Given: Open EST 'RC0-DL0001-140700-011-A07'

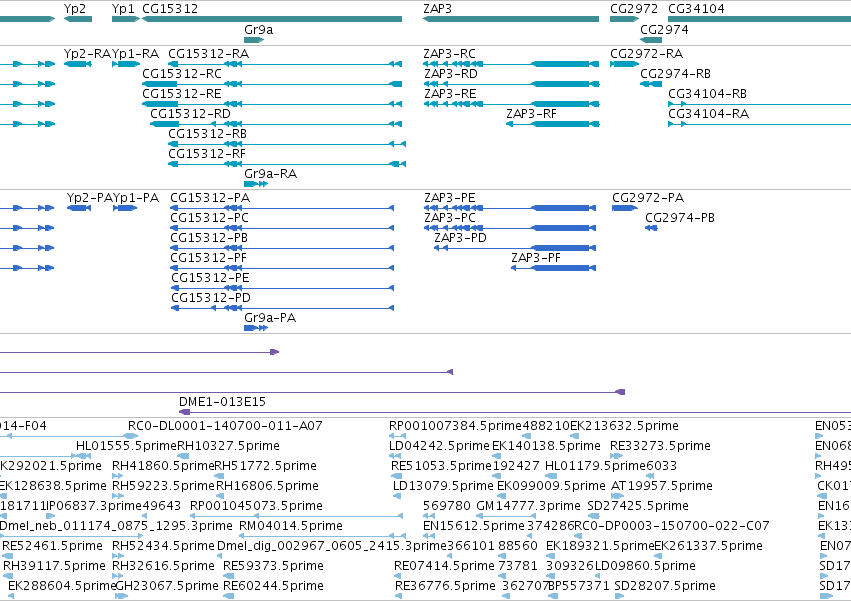Looking at the screenshot, I should tap(225, 426).
